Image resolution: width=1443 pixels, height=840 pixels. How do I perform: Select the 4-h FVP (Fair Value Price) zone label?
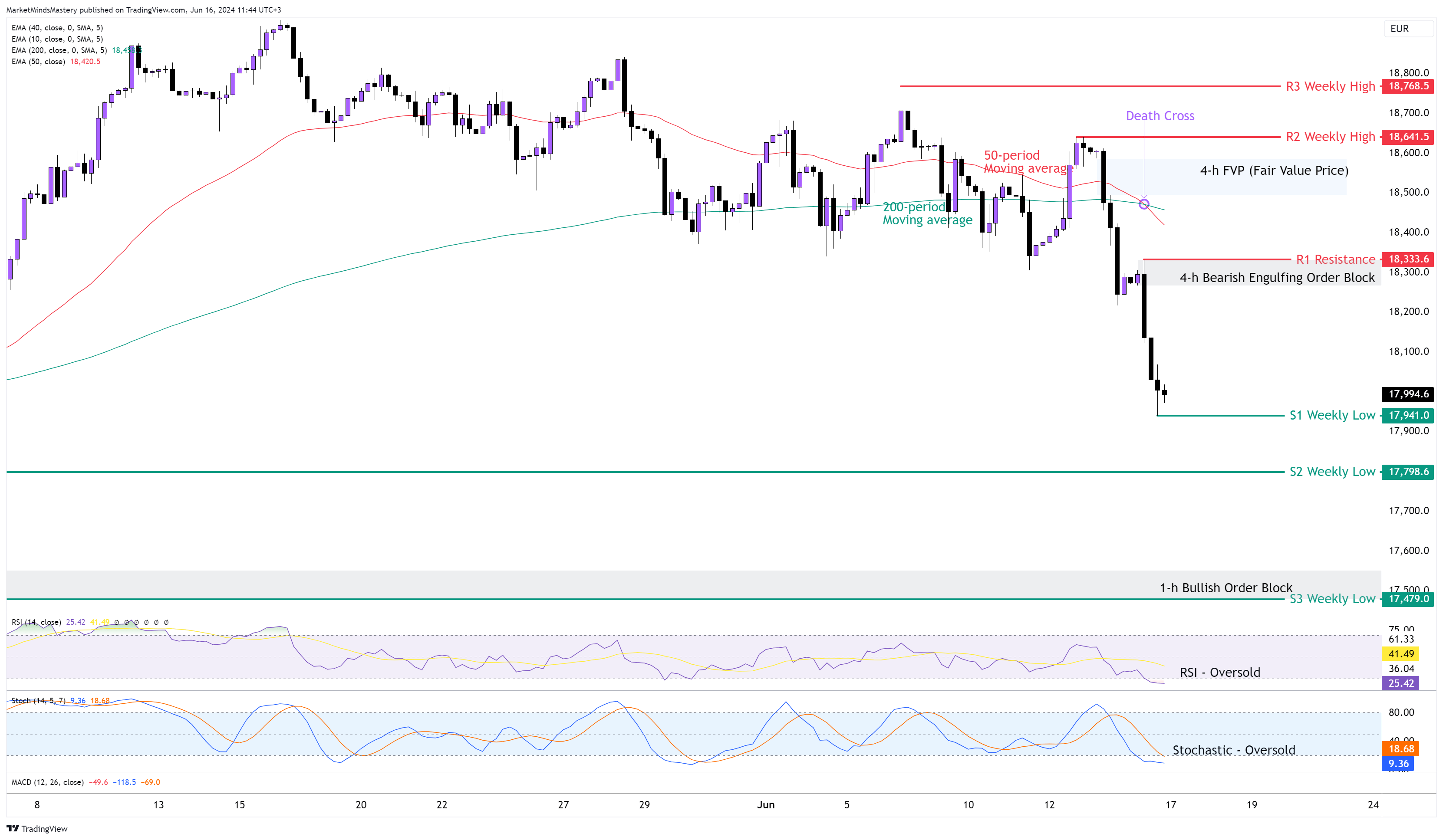1274,171
